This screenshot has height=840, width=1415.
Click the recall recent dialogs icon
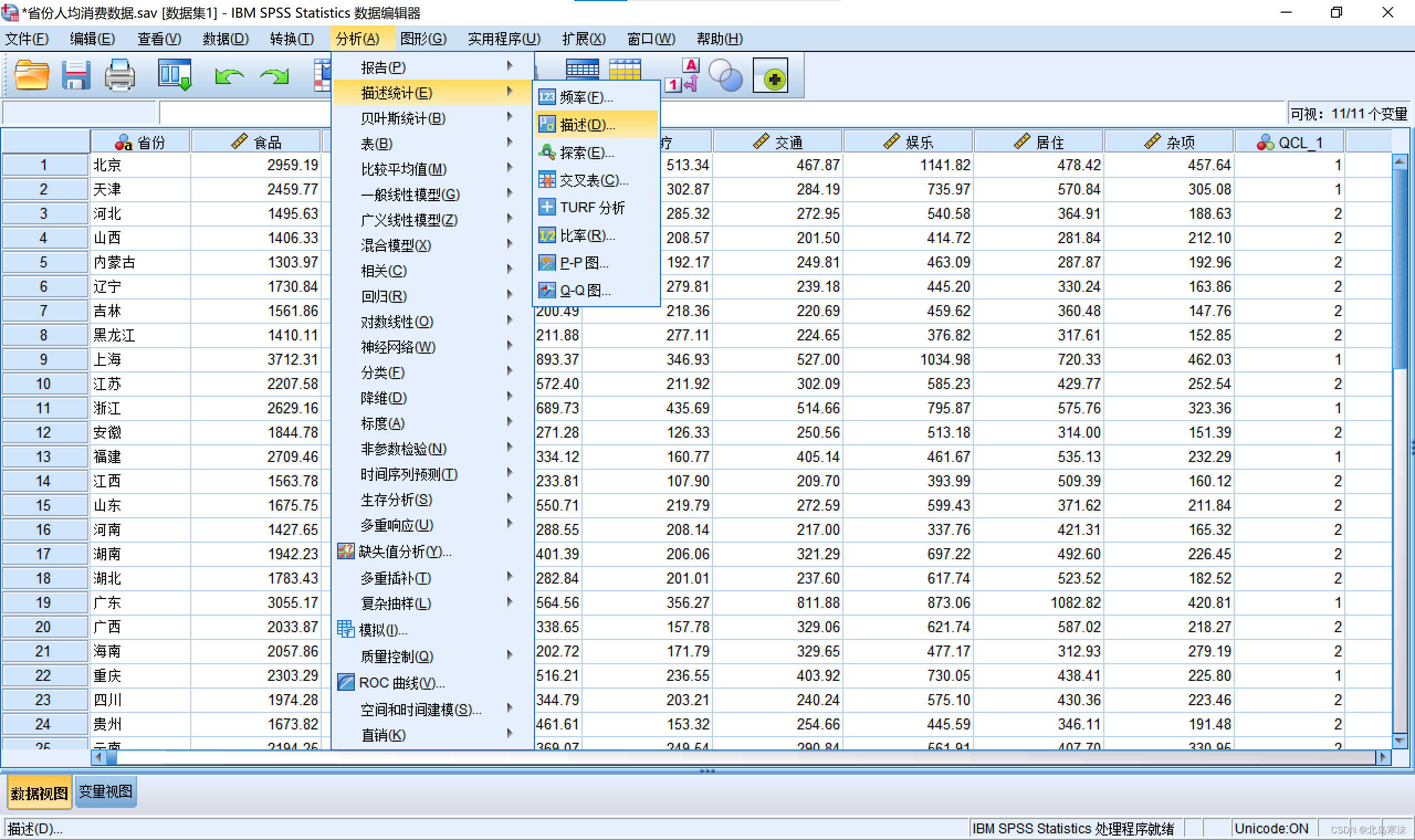(175, 75)
